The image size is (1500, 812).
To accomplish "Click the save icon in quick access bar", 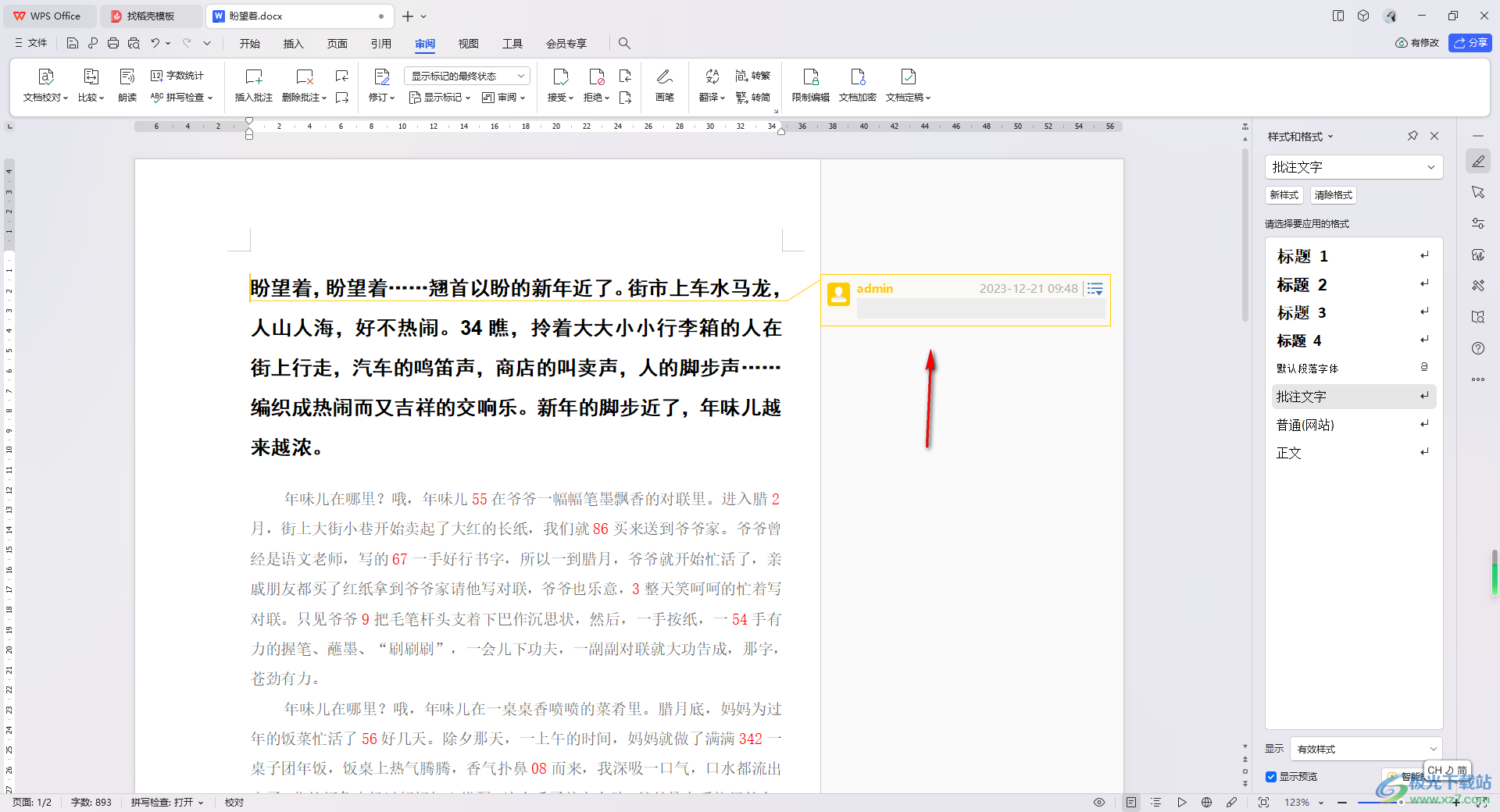I will click(73, 43).
